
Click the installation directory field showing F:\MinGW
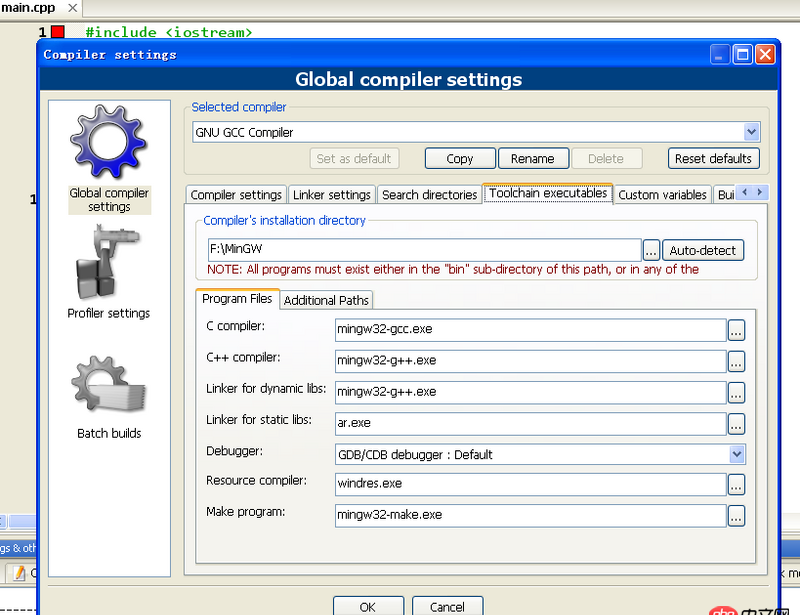click(x=424, y=250)
